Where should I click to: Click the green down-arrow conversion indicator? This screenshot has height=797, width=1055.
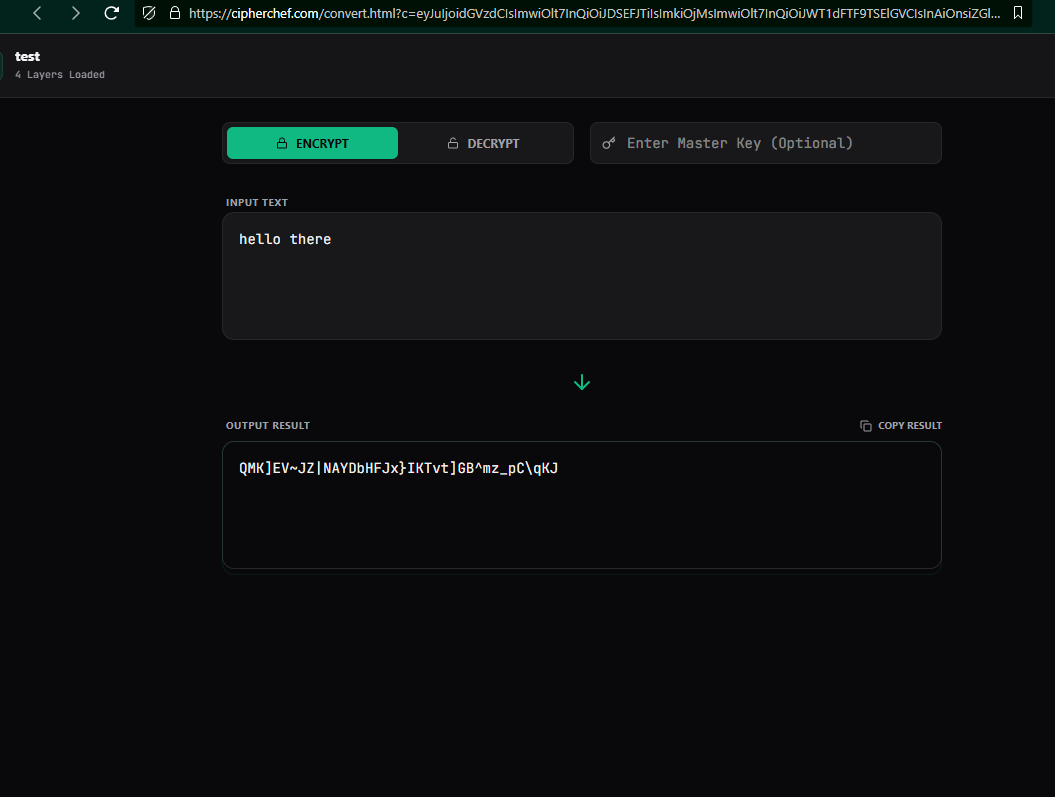(x=581, y=382)
